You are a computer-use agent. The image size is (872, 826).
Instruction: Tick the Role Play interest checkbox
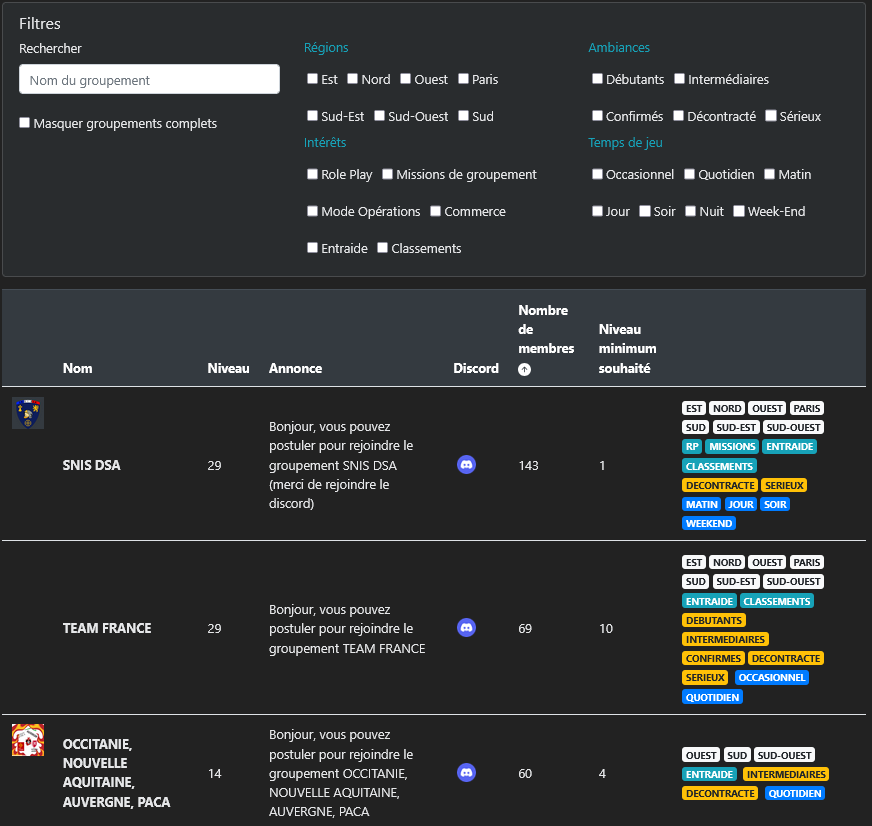click(313, 174)
